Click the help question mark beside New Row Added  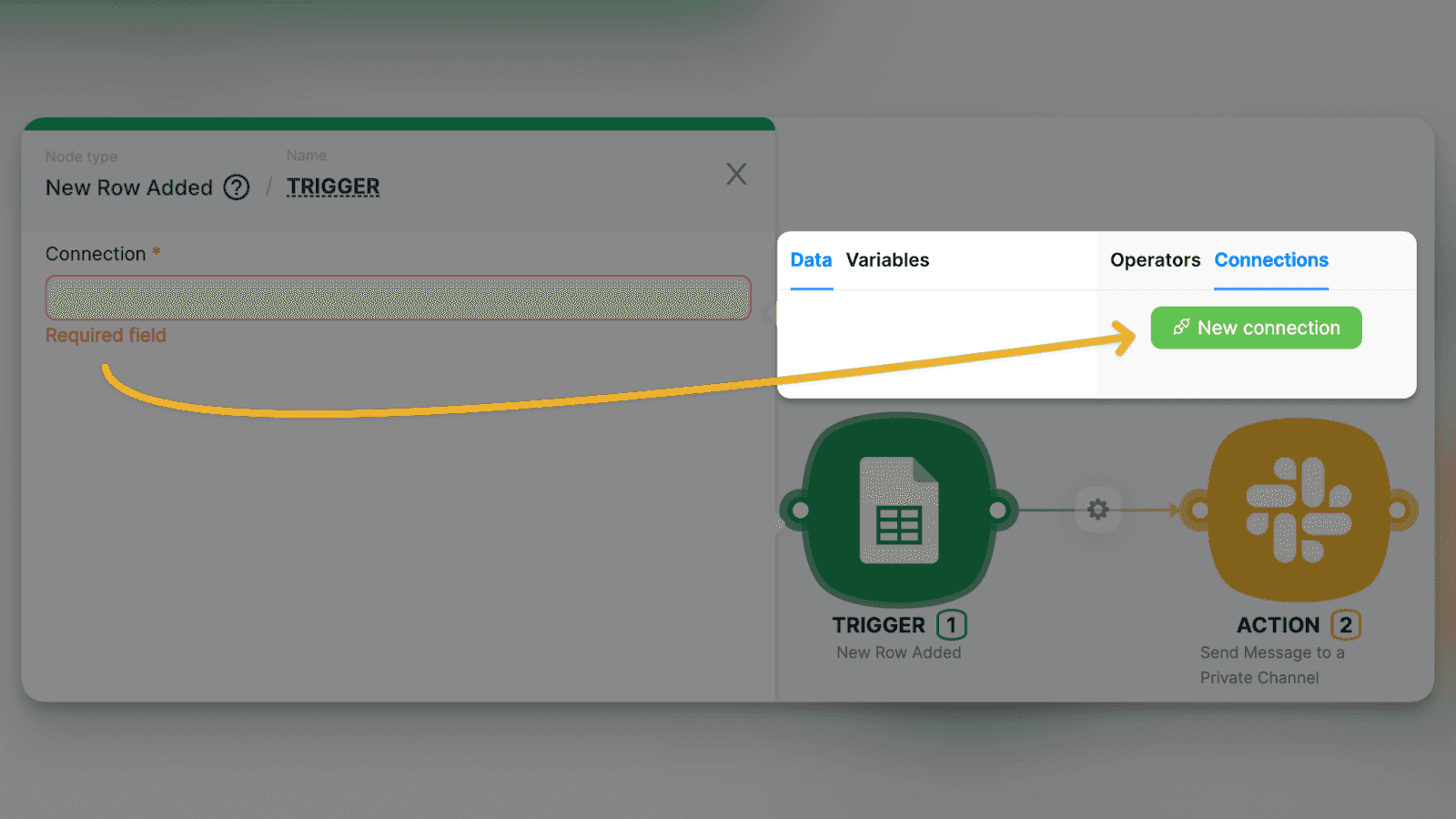click(237, 187)
